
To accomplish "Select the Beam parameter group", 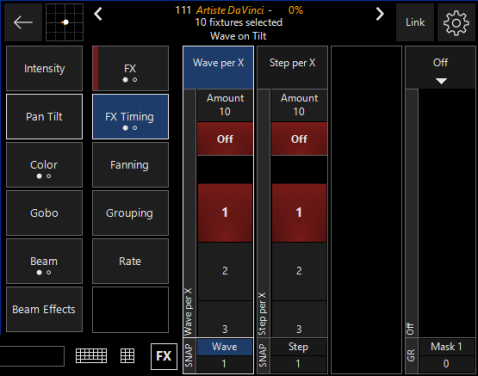I will pyautogui.click(x=44, y=261).
